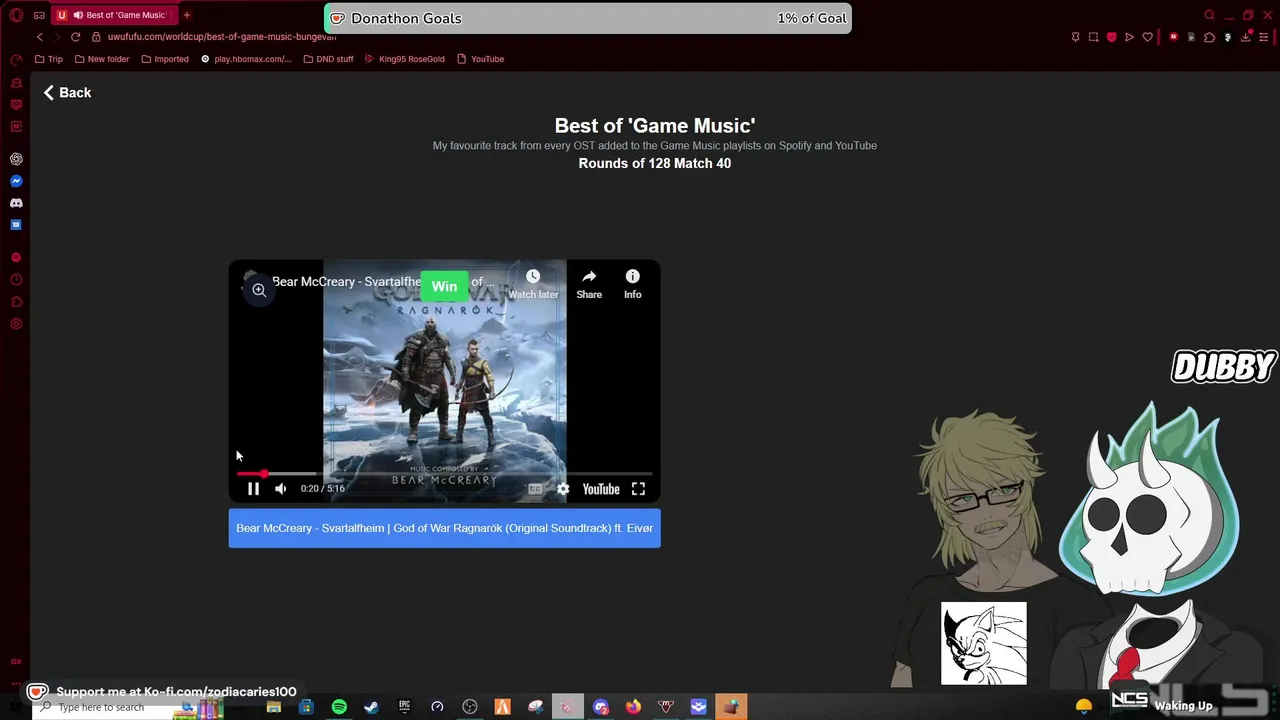Open browser history clock in sidebar
The image size is (1280, 720).
tap(16, 280)
